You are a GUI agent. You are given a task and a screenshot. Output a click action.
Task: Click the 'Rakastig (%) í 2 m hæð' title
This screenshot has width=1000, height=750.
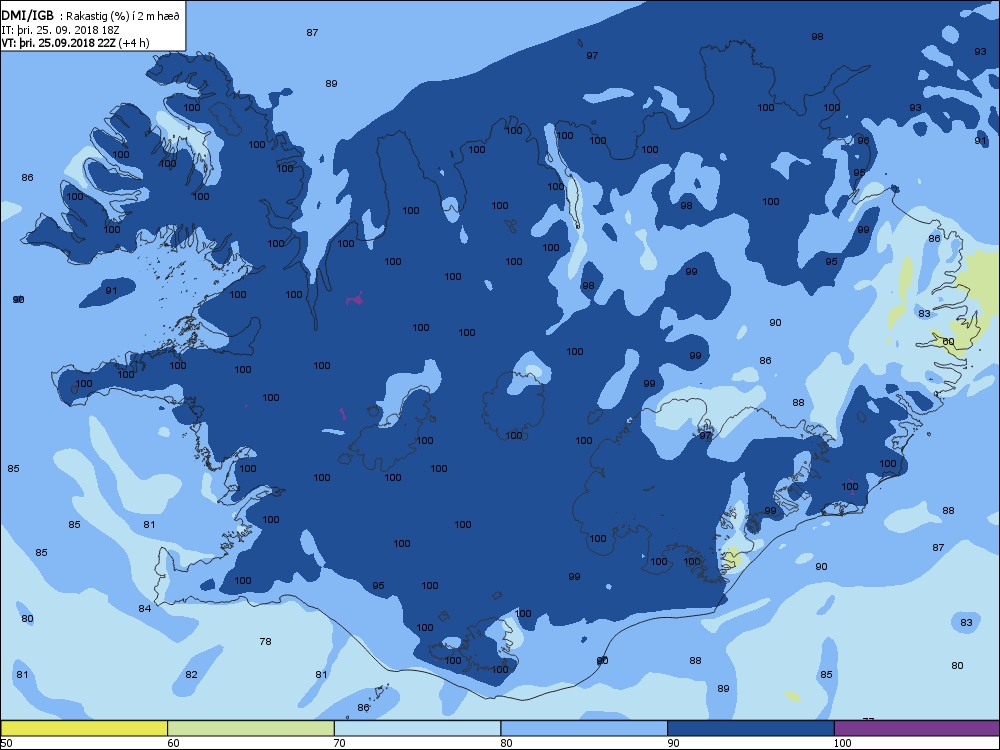coord(122,17)
